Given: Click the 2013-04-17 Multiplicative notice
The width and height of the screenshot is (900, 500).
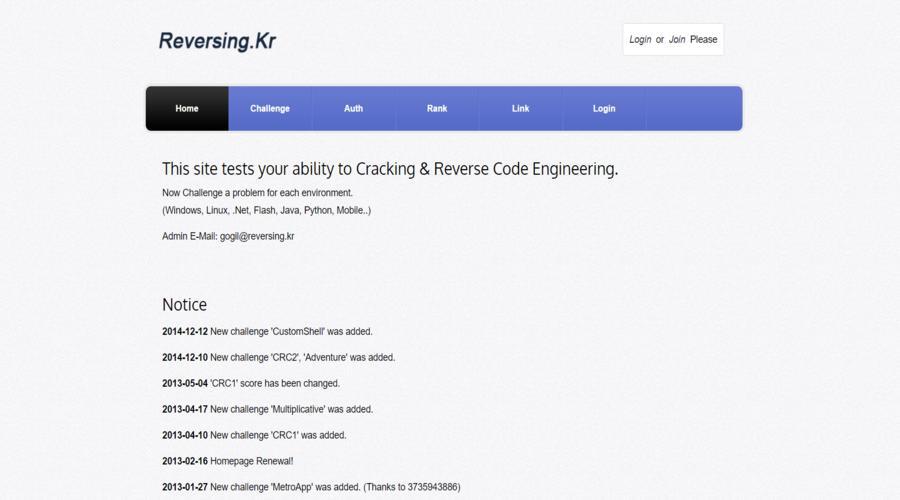Looking at the screenshot, I should click(267, 409).
